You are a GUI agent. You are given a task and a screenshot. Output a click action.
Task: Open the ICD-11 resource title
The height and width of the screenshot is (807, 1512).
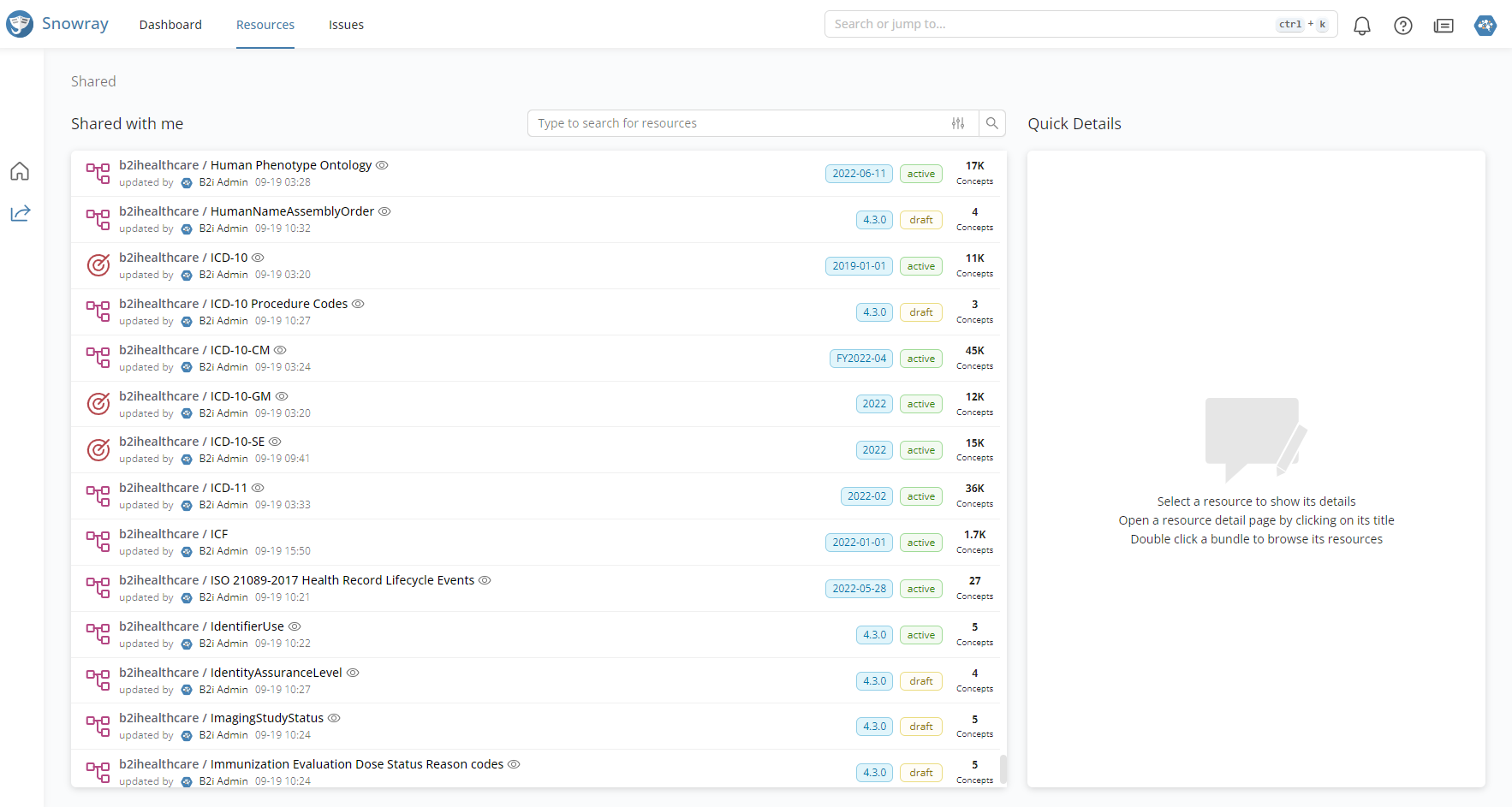[229, 488]
